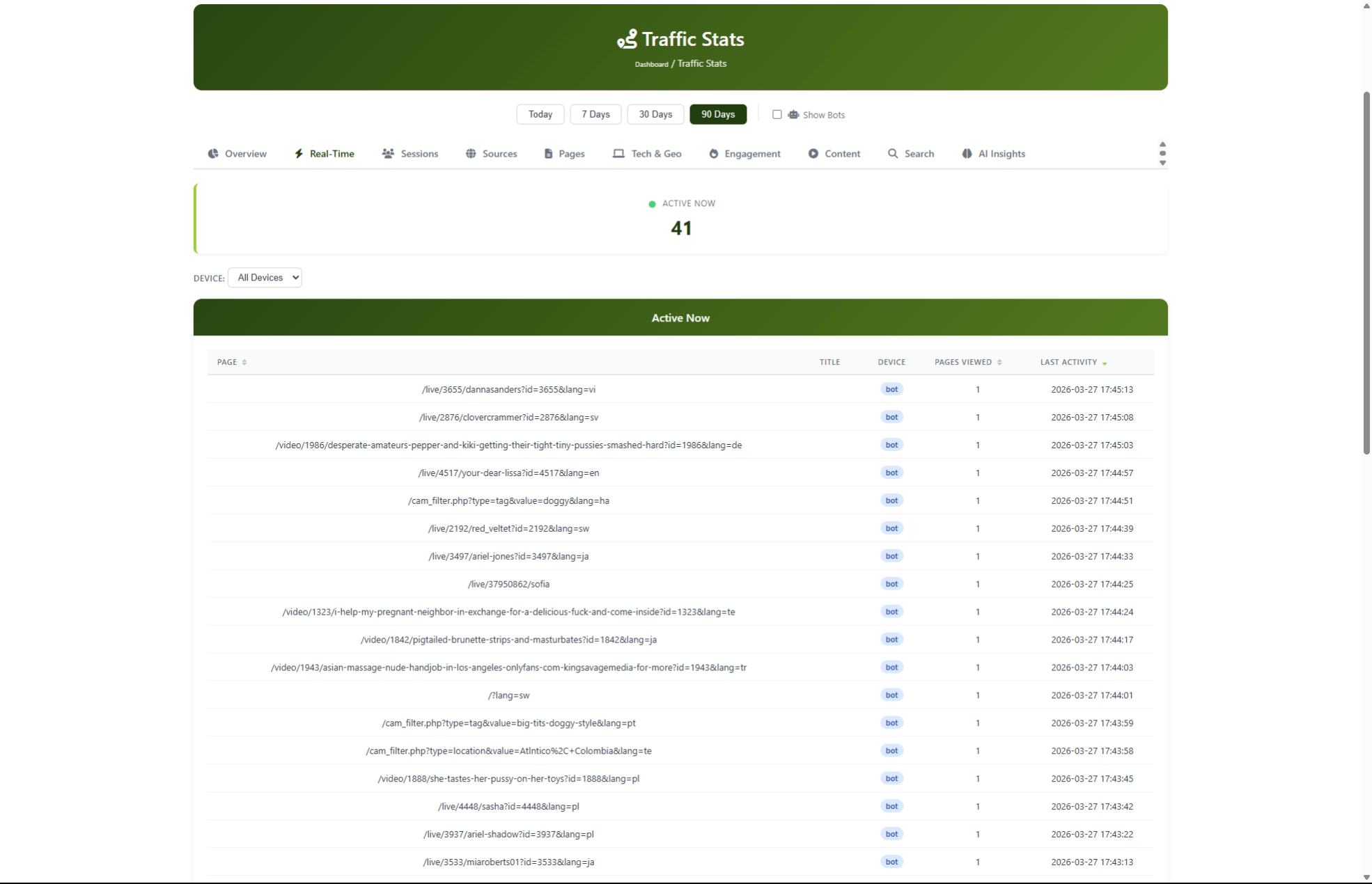Switch to the Sessions tab
Image resolution: width=1372 pixels, height=884 pixels.
(419, 153)
